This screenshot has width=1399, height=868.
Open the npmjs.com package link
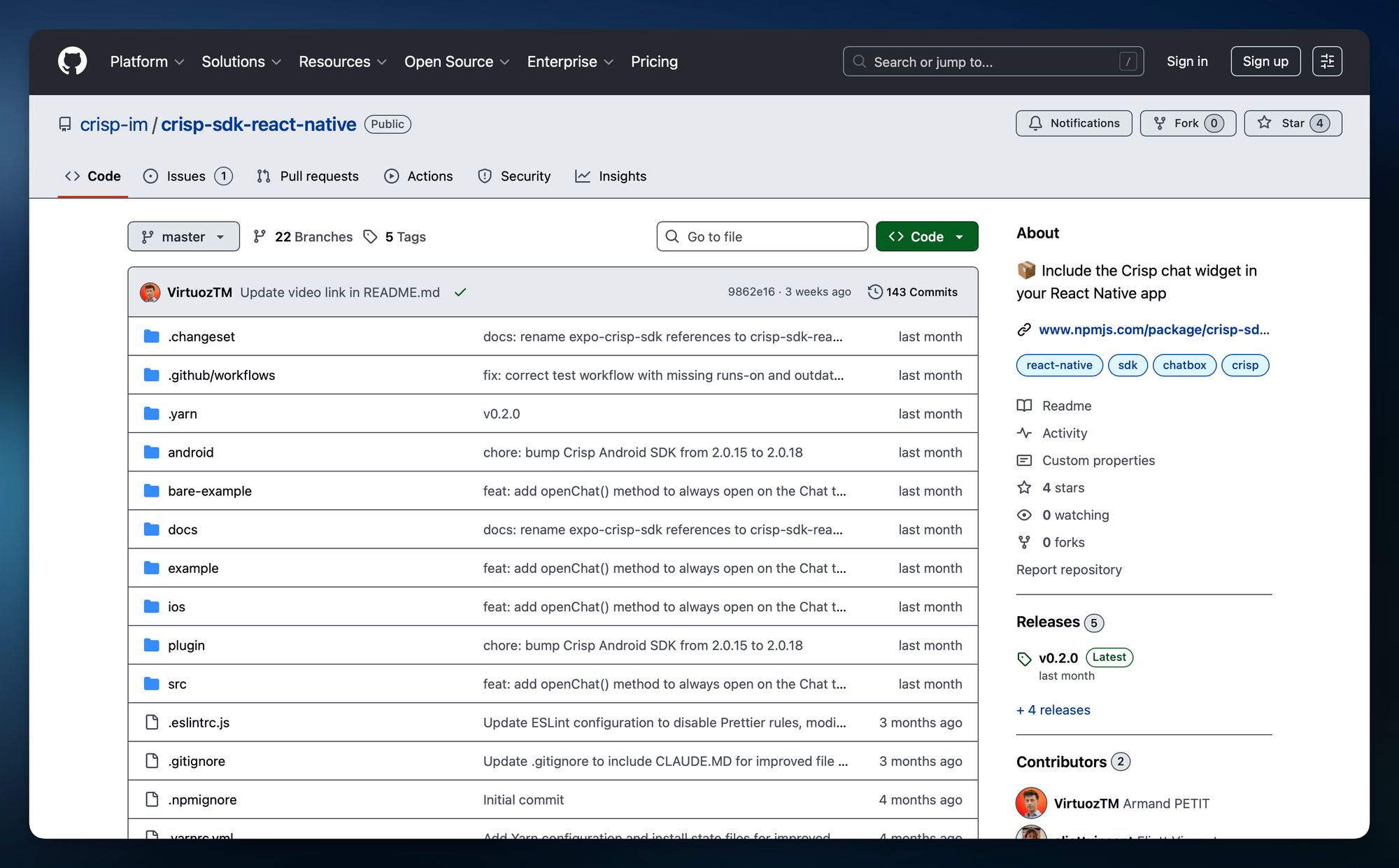pyautogui.click(x=1154, y=329)
